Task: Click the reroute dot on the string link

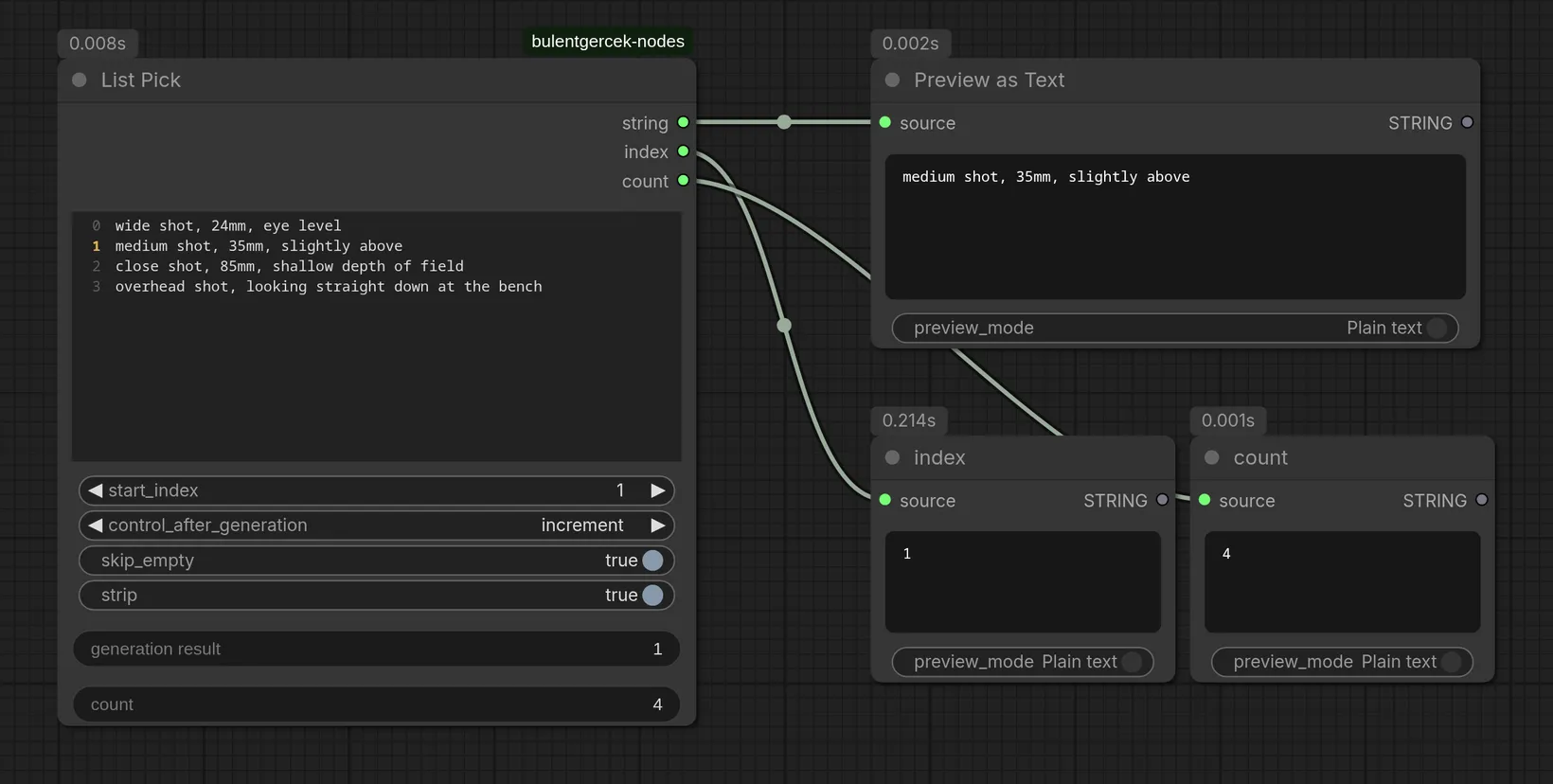Action: (784, 122)
